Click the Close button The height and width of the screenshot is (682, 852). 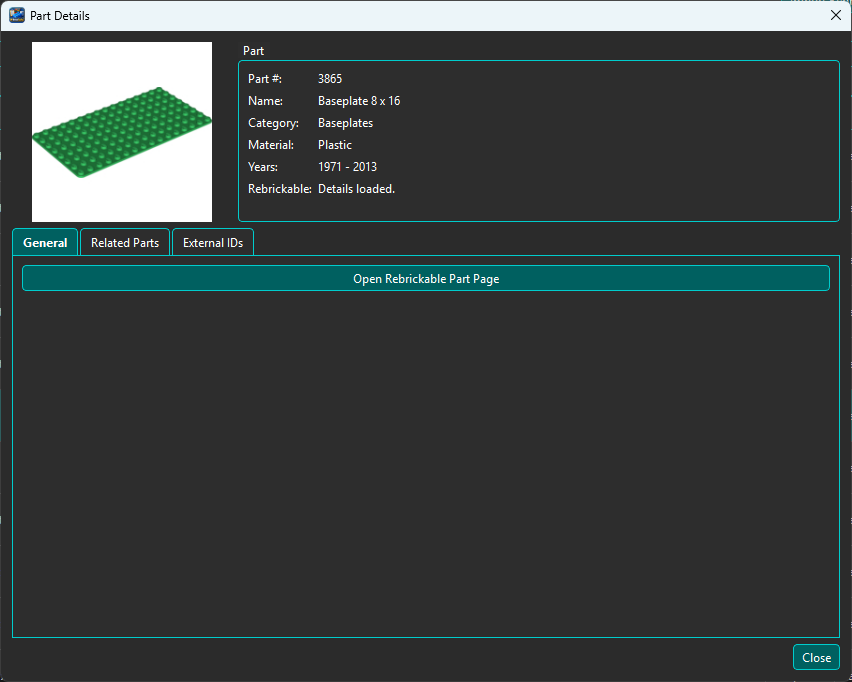point(816,658)
